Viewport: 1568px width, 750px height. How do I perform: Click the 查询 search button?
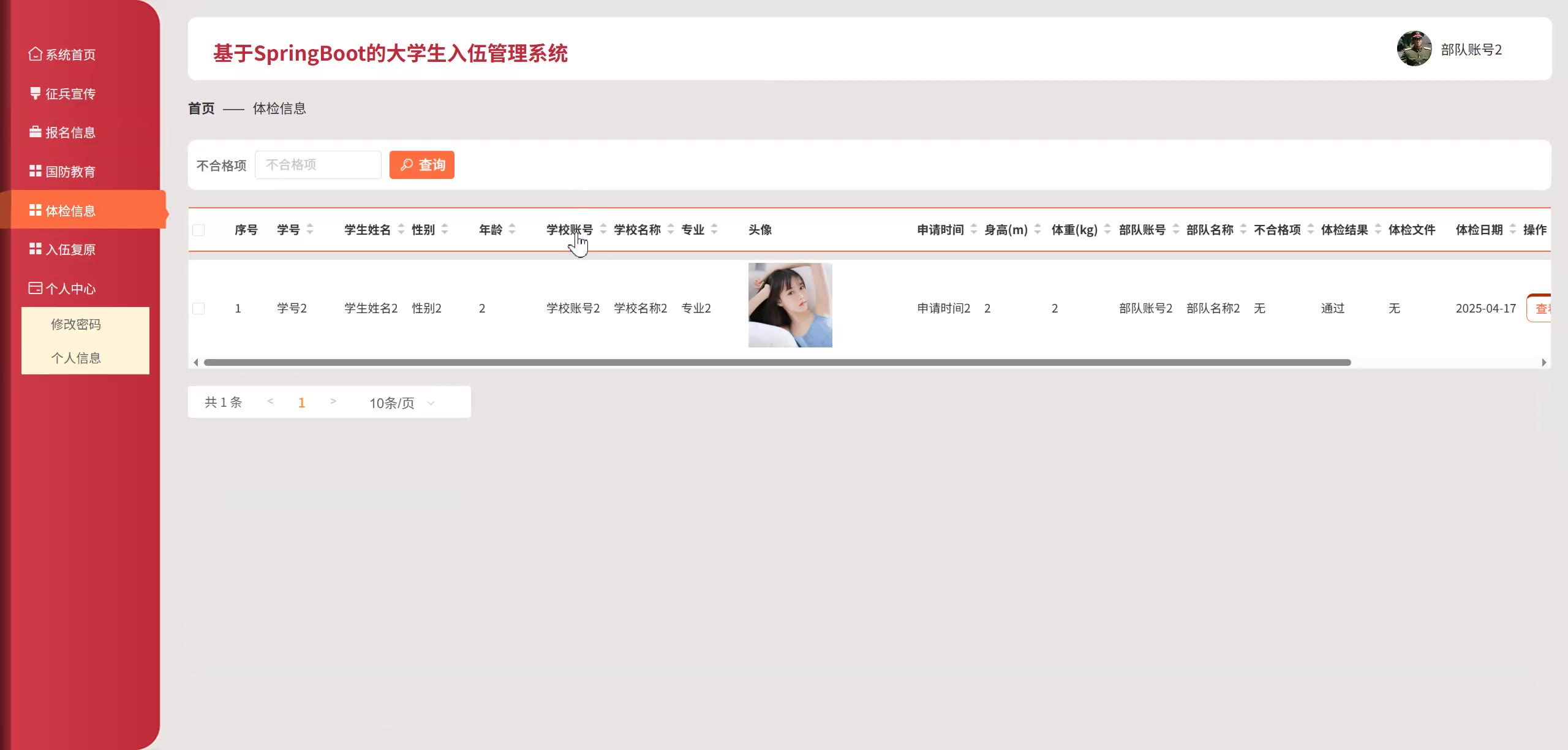click(422, 165)
